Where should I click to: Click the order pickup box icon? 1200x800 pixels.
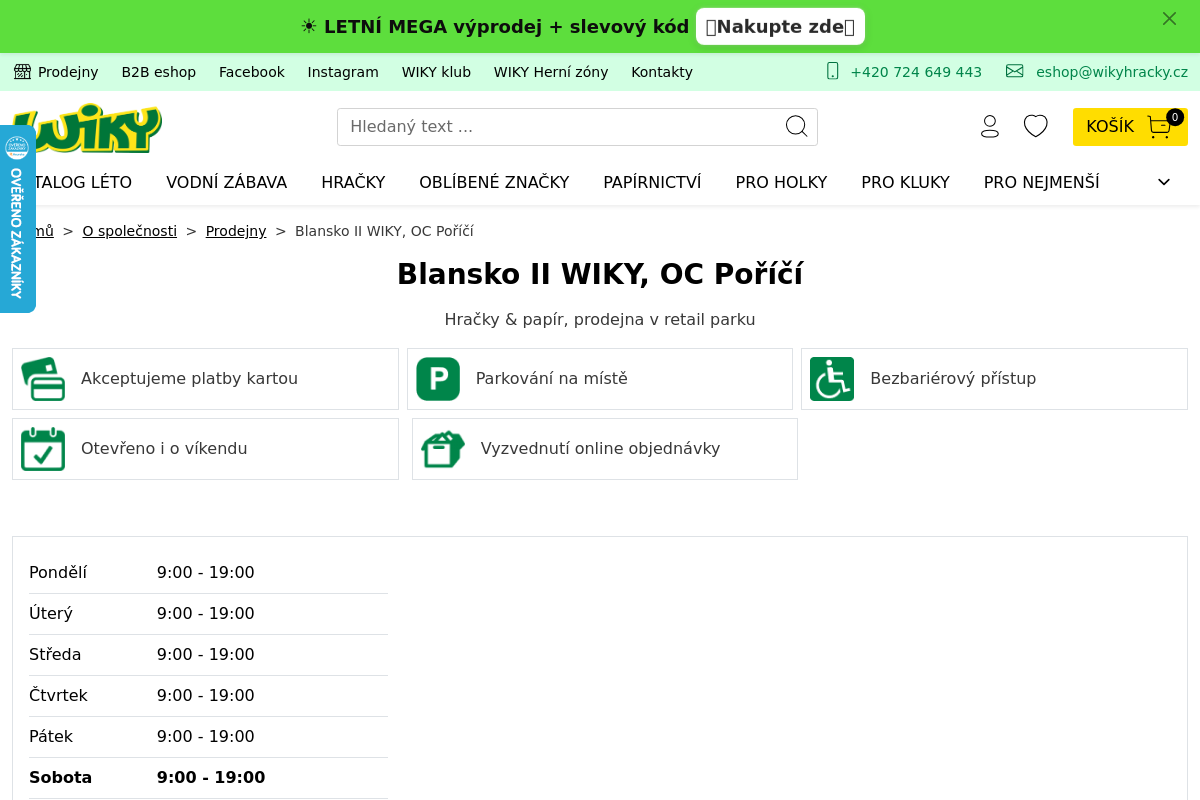pyautogui.click(x=443, y=449)
